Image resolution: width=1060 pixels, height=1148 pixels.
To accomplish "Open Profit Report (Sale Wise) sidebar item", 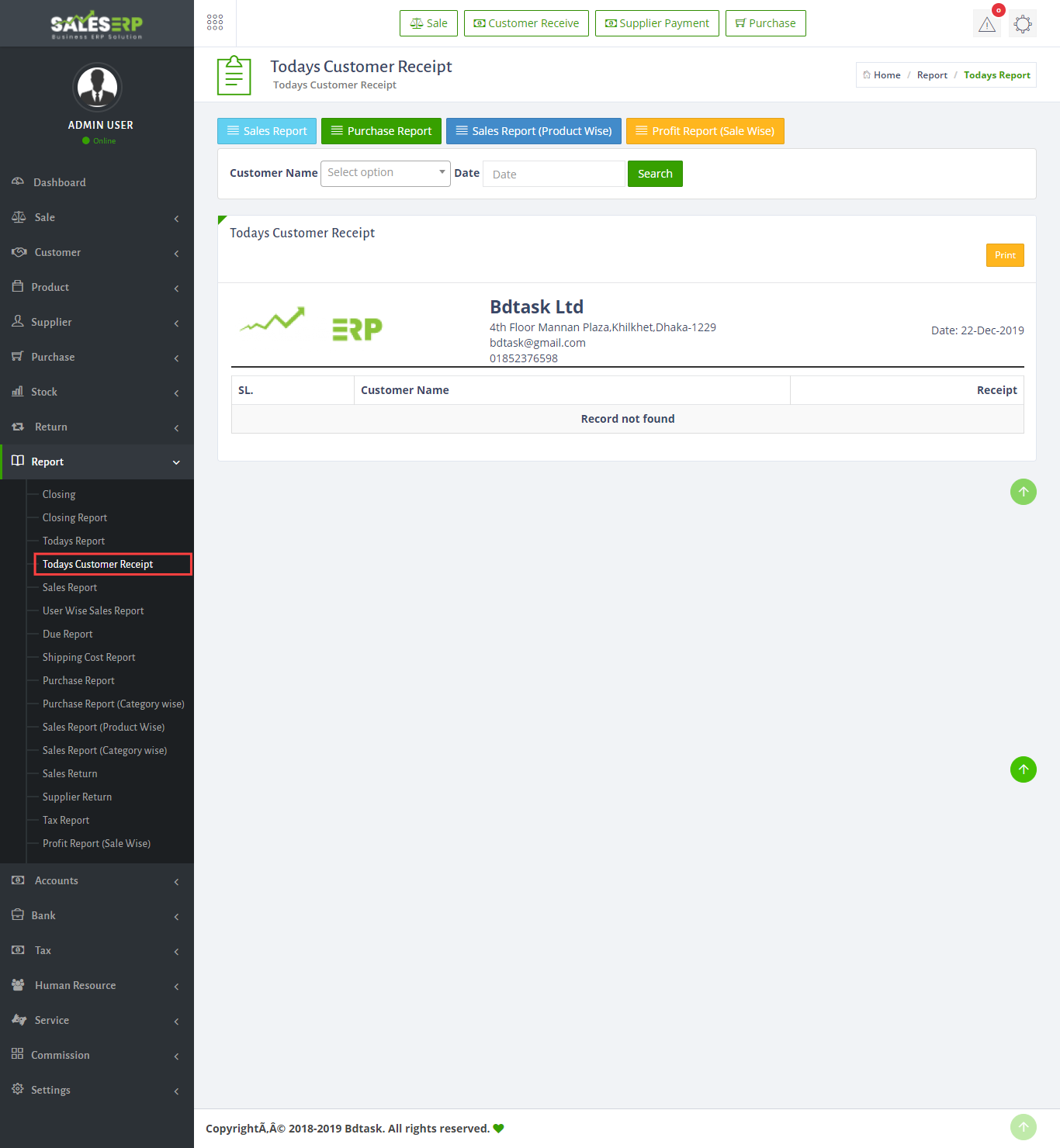I will [96, 843].
